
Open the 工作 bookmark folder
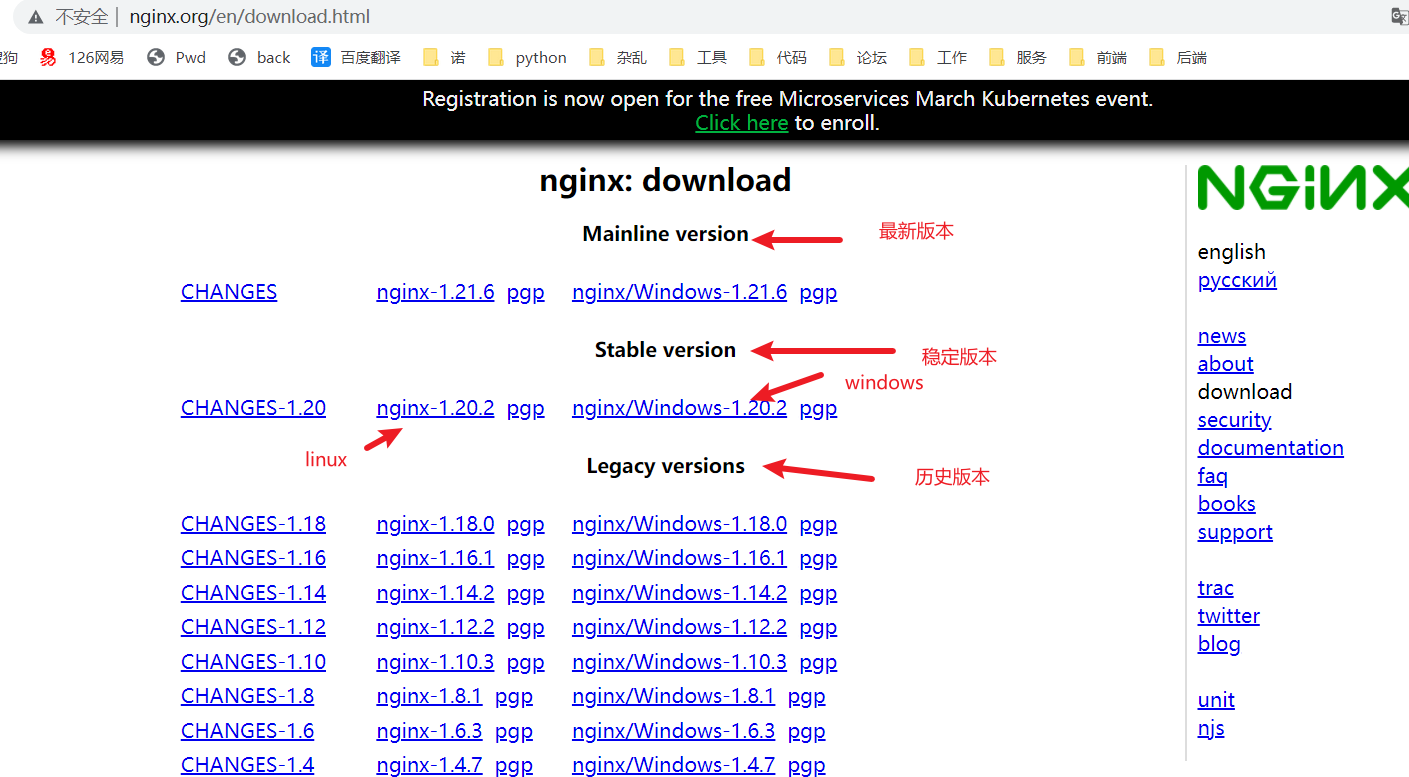pyautogui.click(x=938, y=57)
